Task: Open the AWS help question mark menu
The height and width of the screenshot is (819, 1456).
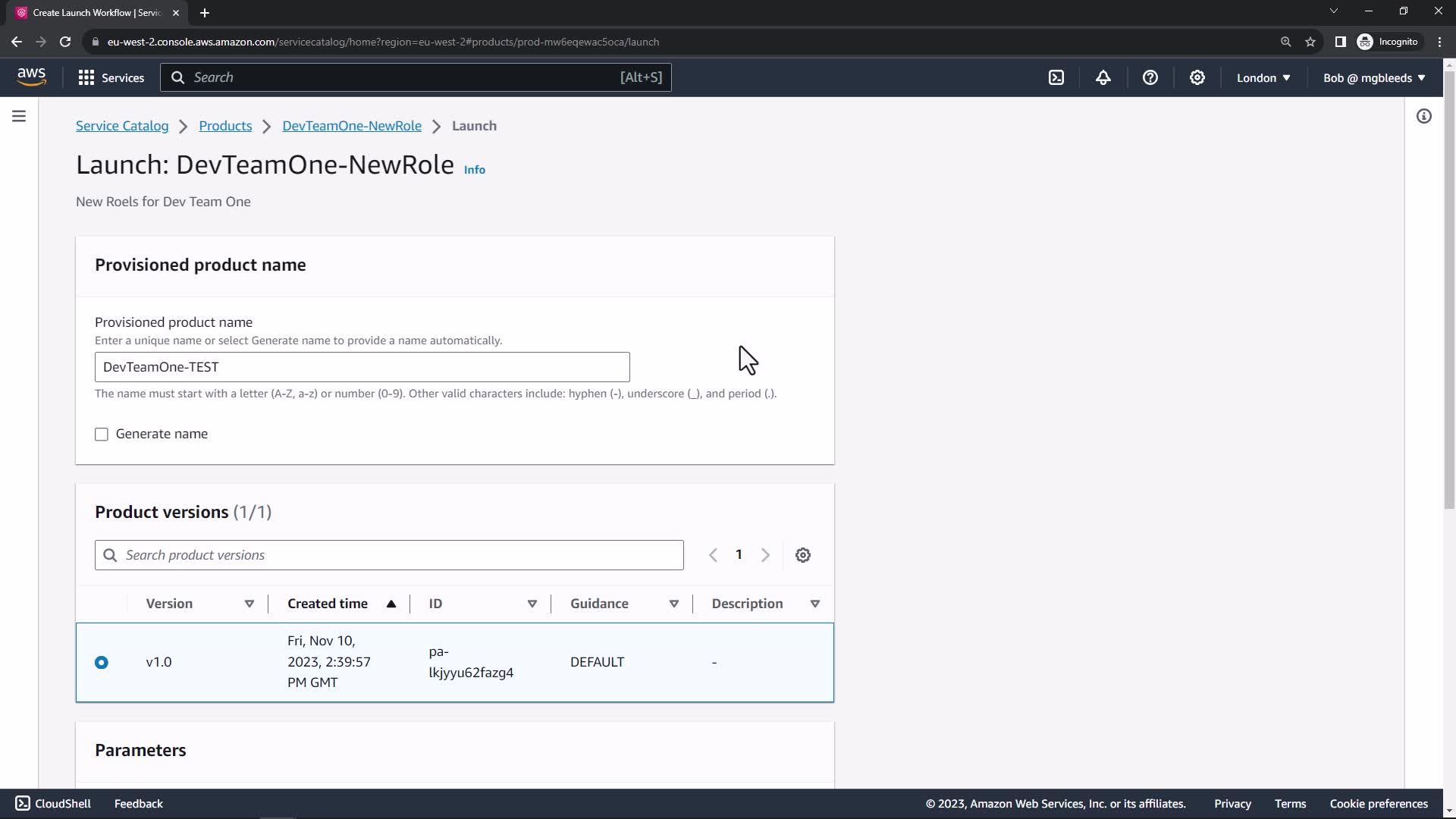Action: point(1150,77)
